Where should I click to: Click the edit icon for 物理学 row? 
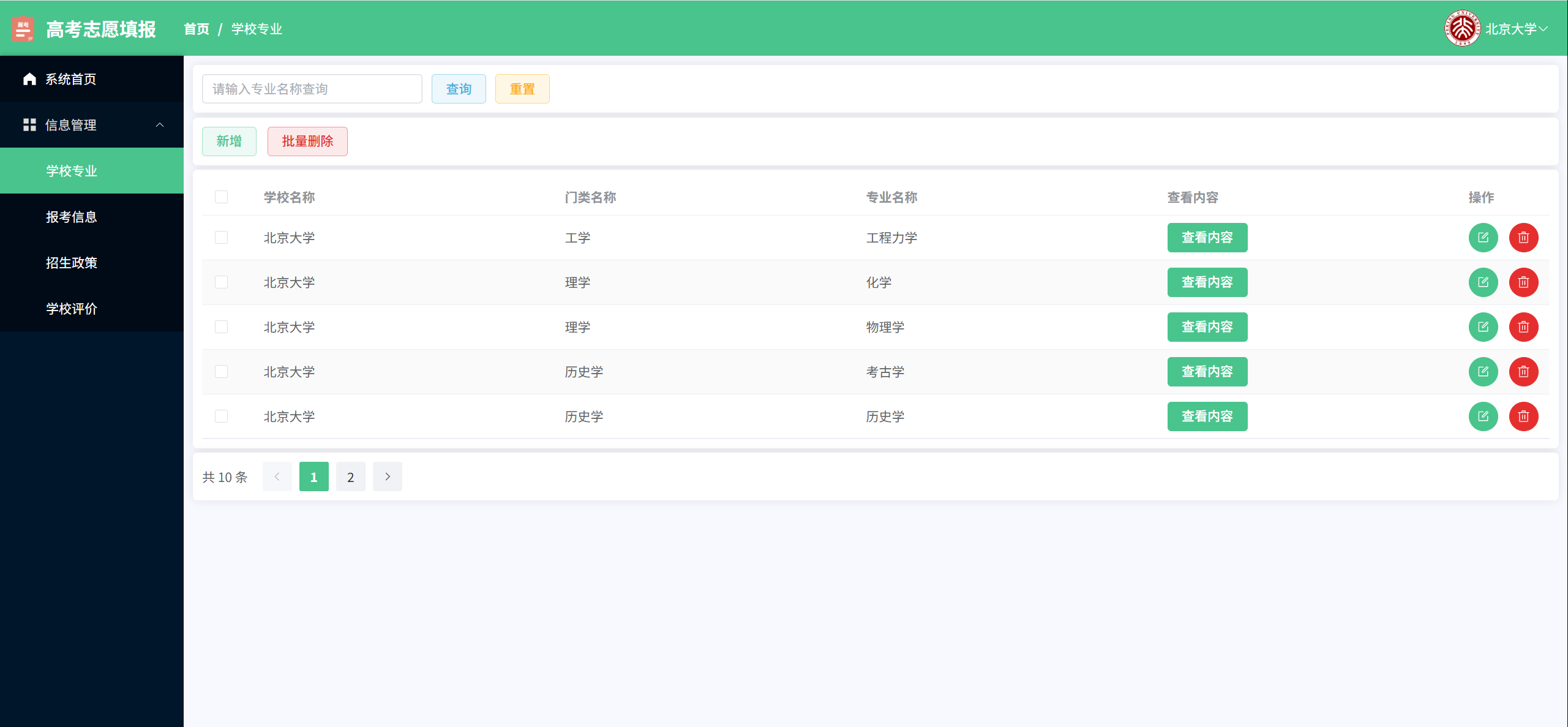[1482, 327]
